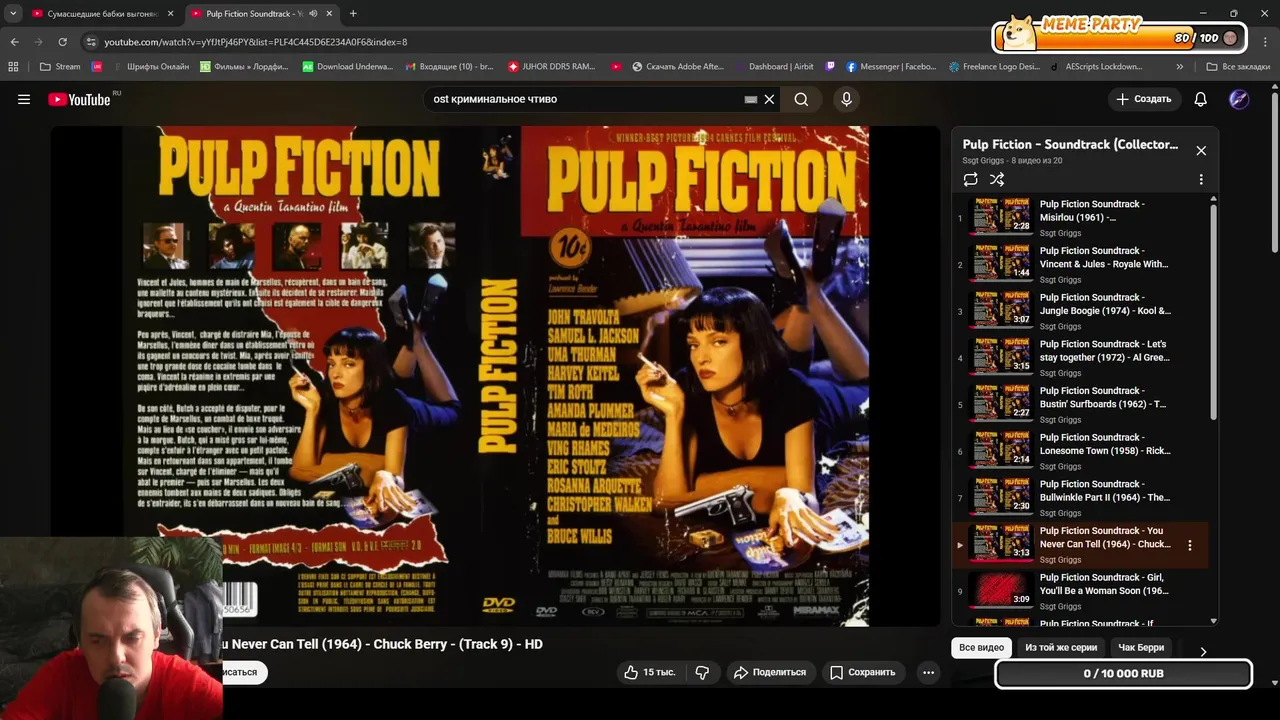
Task: Click the magnifier search button
Action: [801, 99]
